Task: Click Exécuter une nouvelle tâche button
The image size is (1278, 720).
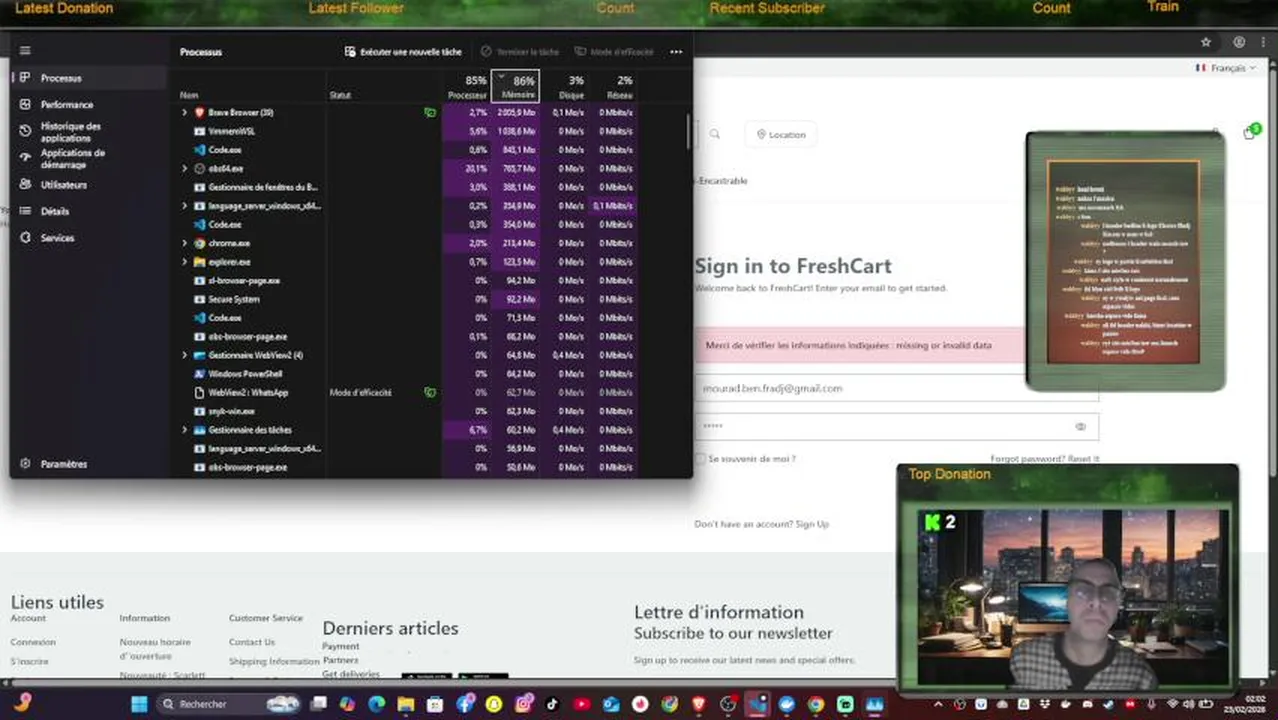Action: [x=403, y=52]
